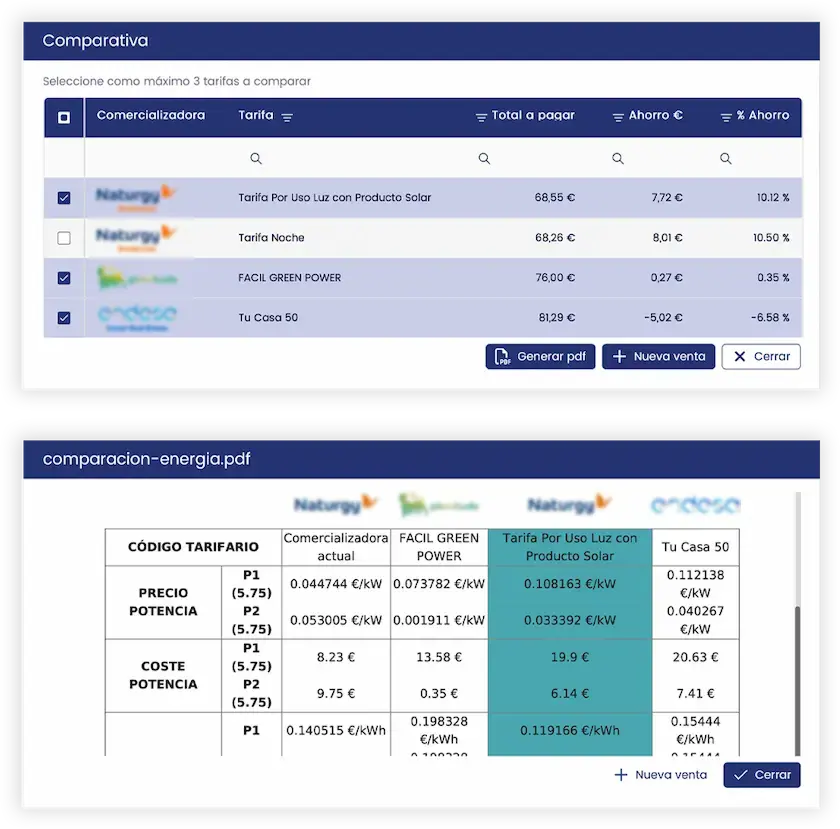Sort table by Comercializadora column header
This screenshot has height=829, width=840.
point(151,116)
